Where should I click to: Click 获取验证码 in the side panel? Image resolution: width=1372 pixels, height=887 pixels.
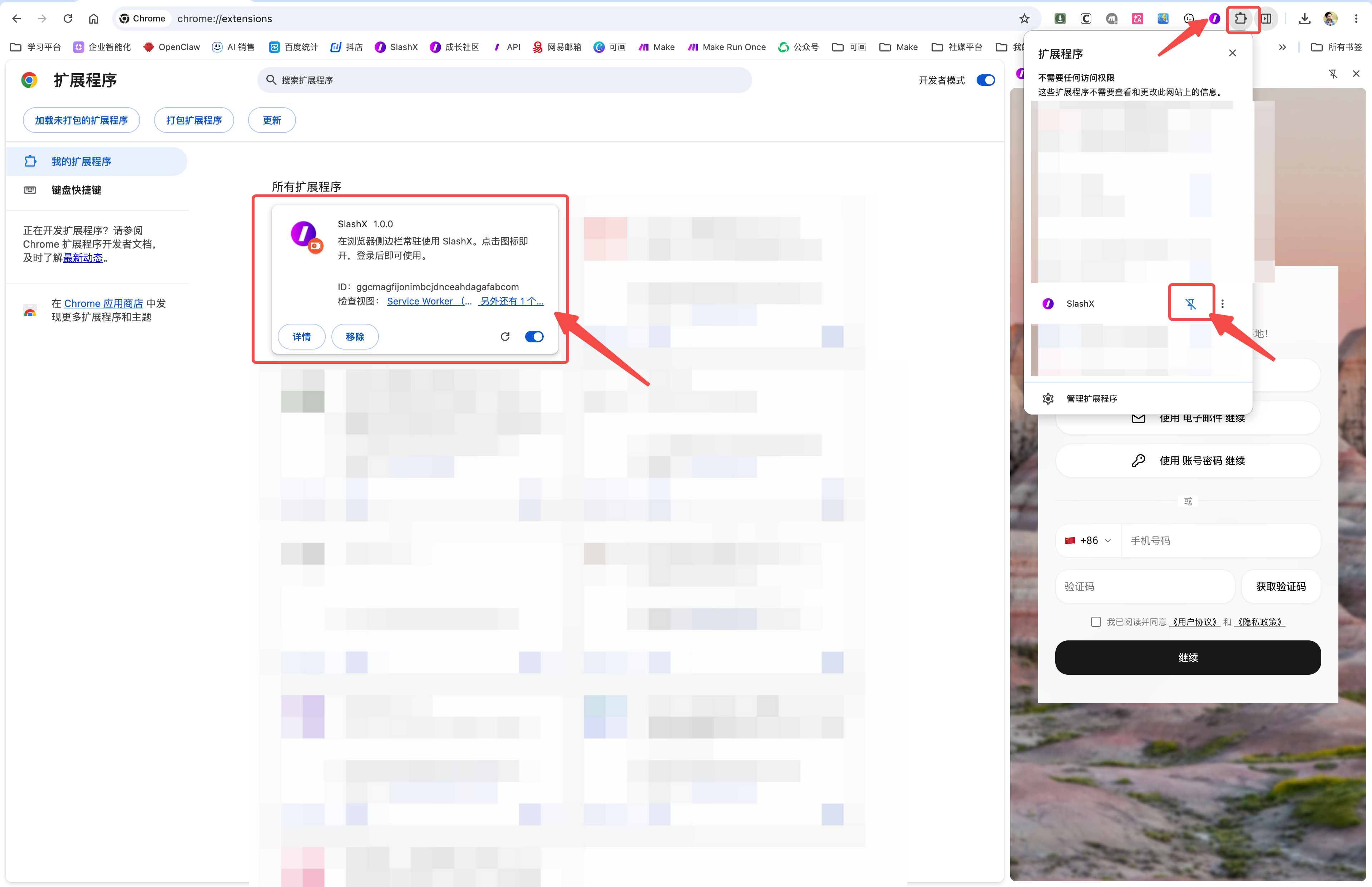(1281, 586)
